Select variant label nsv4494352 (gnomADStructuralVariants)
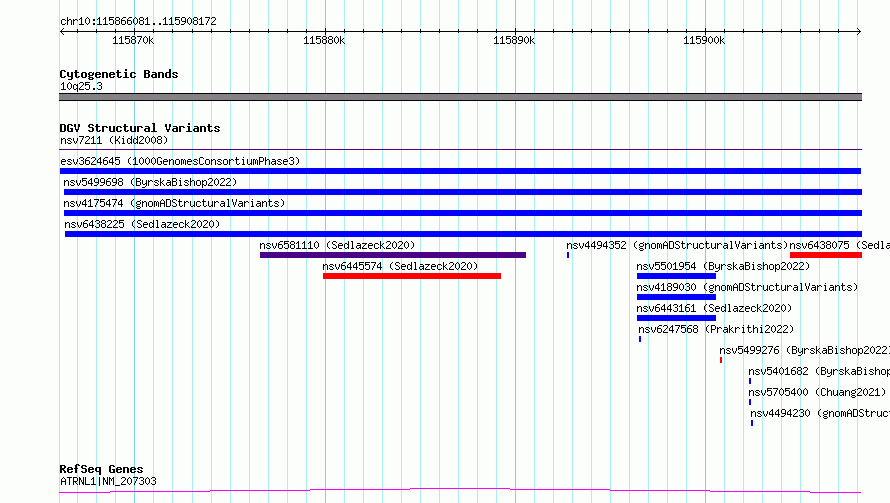Viewport: 890px width, 503px height. (x=677, y=245)
